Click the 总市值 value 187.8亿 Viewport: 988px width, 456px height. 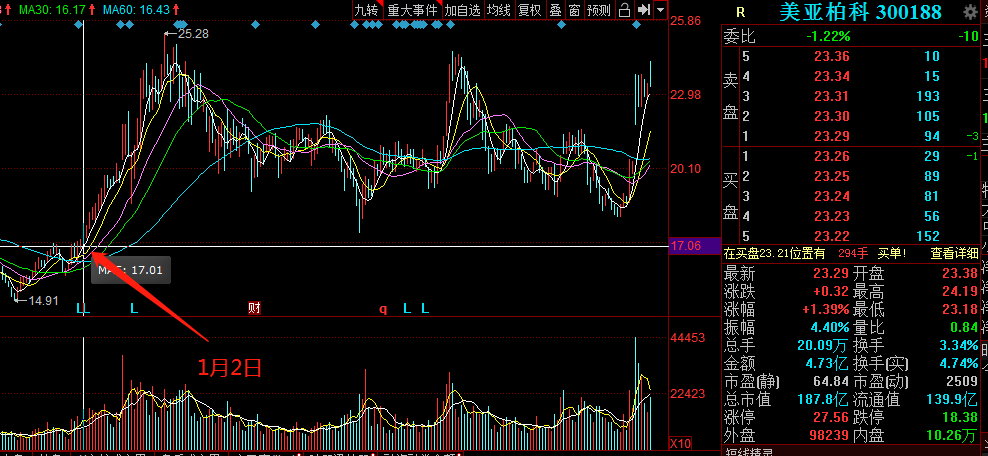point(824,399)
